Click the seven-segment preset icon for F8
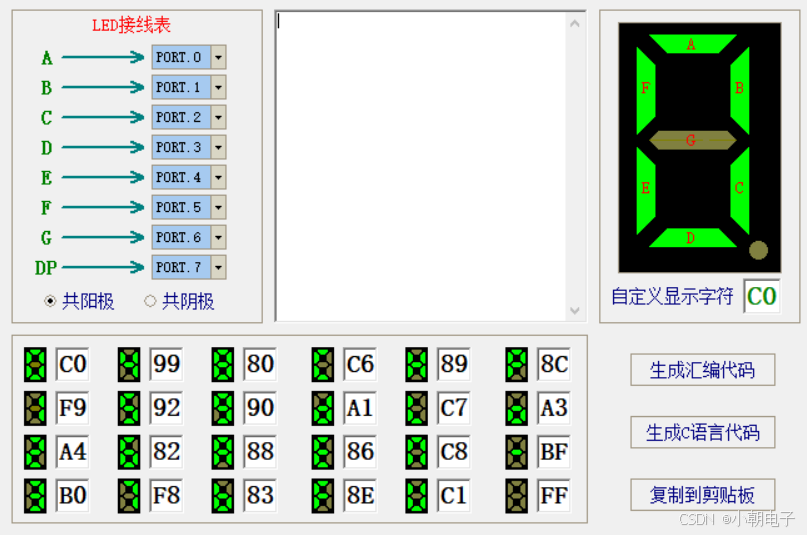 point(129,495)
